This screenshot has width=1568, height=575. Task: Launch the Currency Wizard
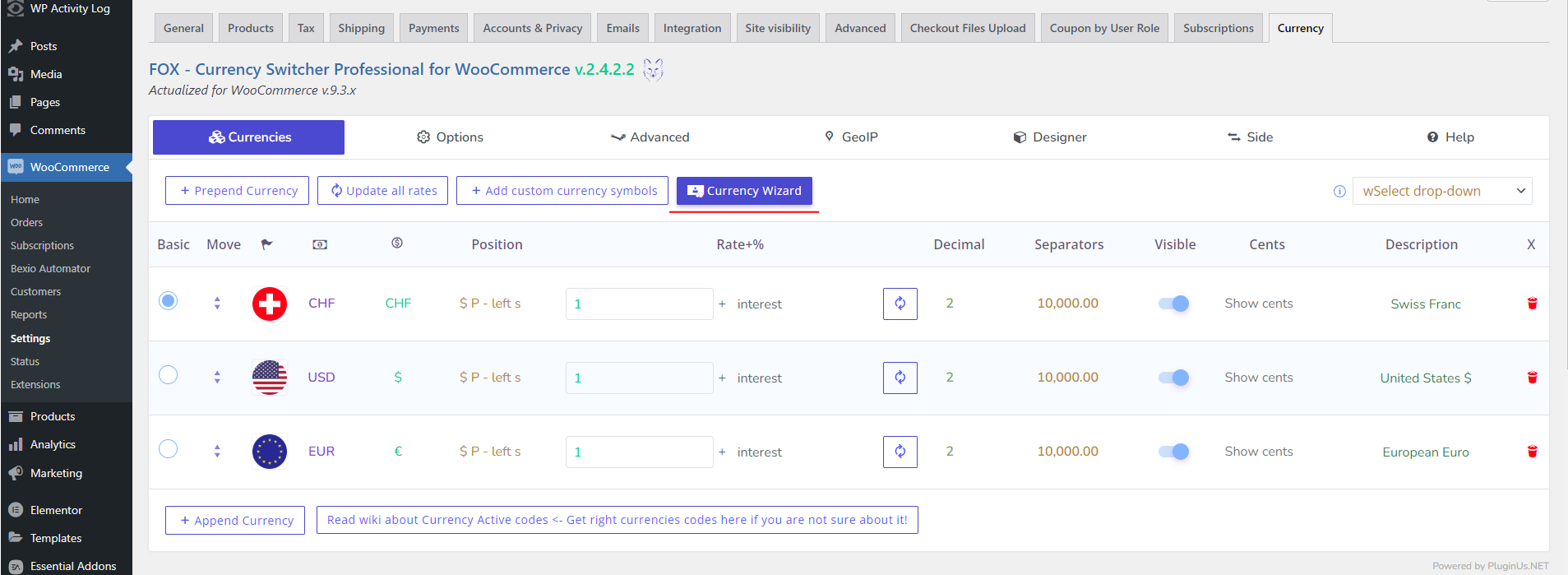pyautogui.click(x=744, y=191)
